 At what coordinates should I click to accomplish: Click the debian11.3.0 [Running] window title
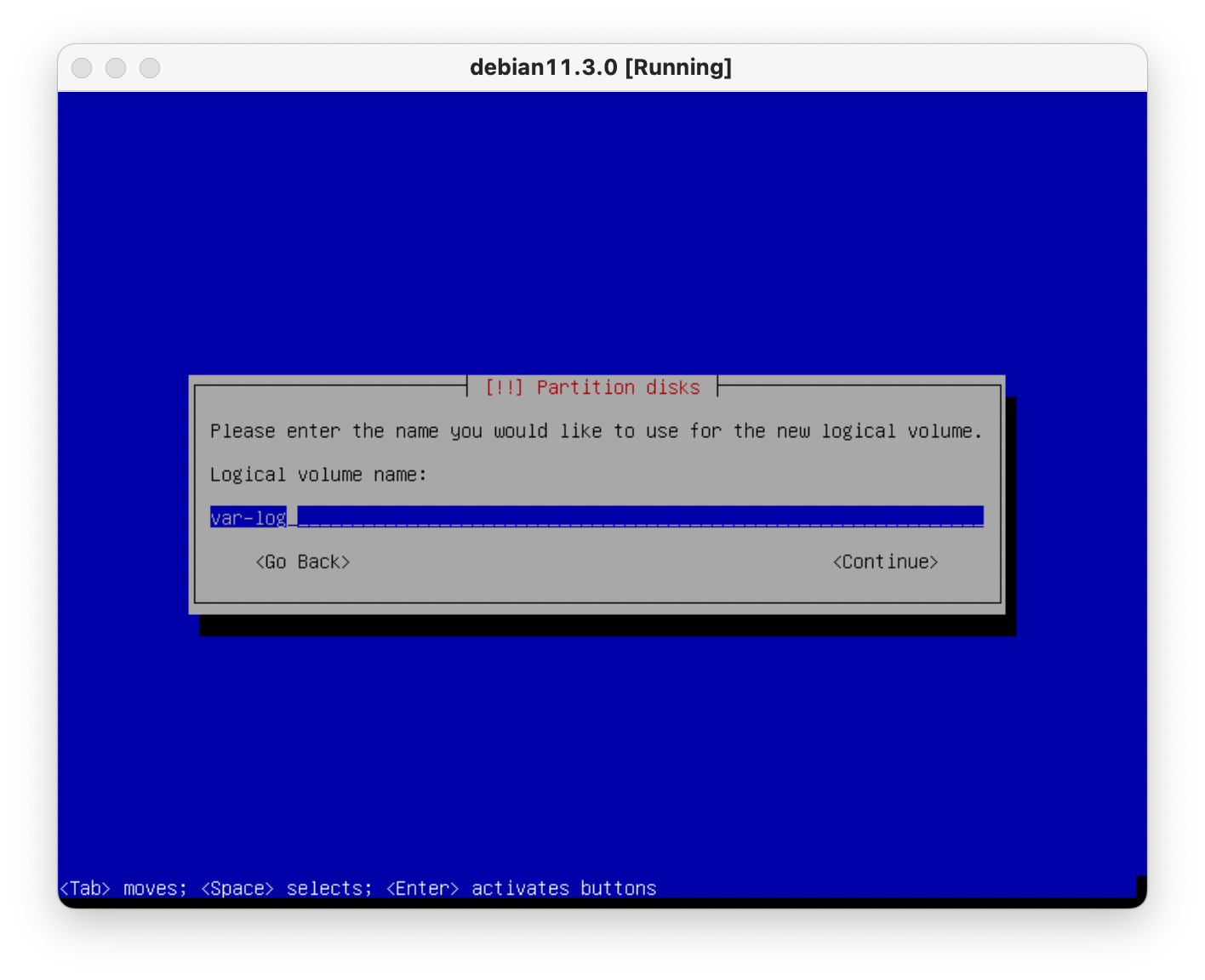[x=601, y=67]
